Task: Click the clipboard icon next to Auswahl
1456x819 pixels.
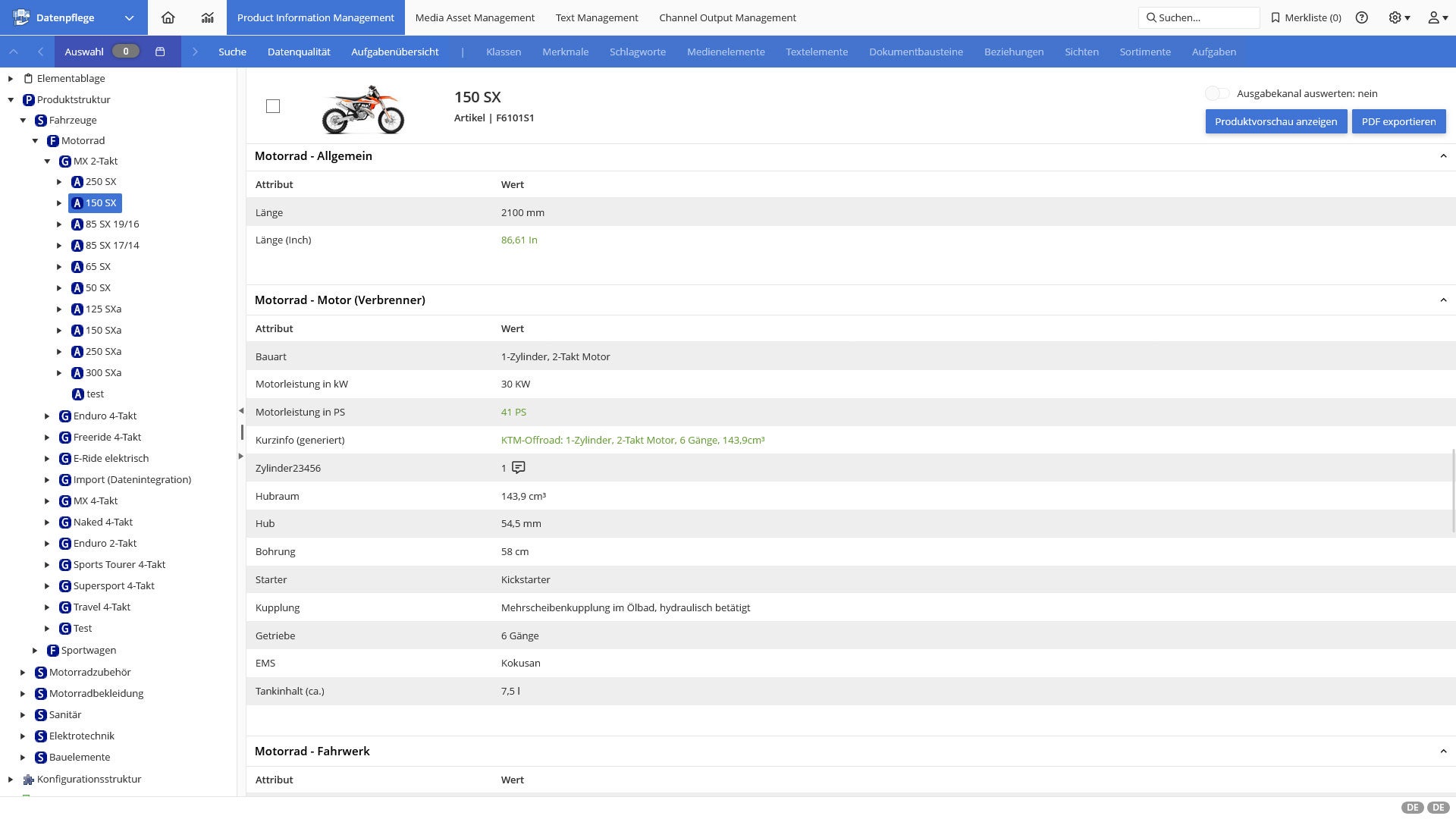Action: tap(160, 52)
